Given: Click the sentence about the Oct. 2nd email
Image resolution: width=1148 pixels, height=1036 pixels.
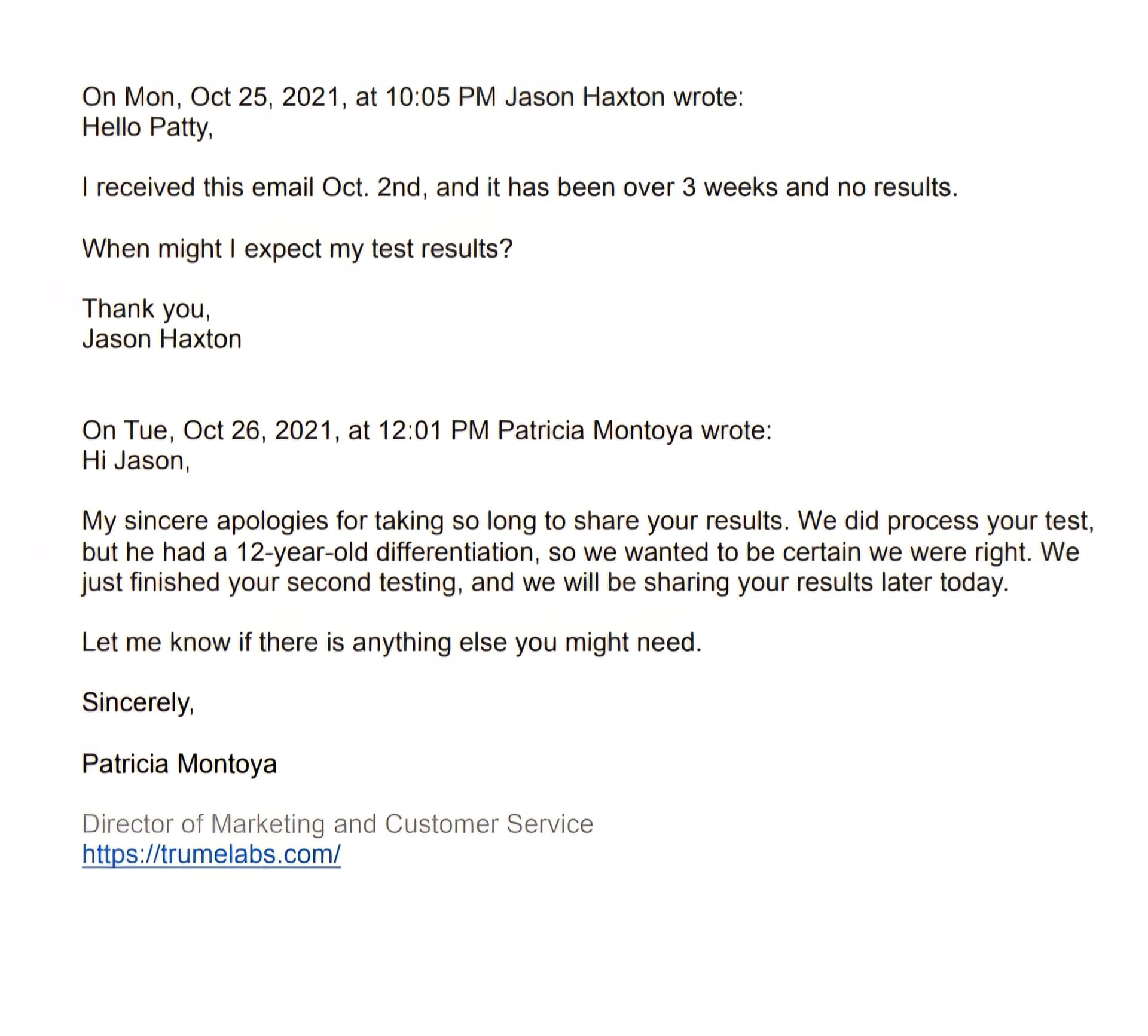Looking at the screenshot, I should pos(520,188).
